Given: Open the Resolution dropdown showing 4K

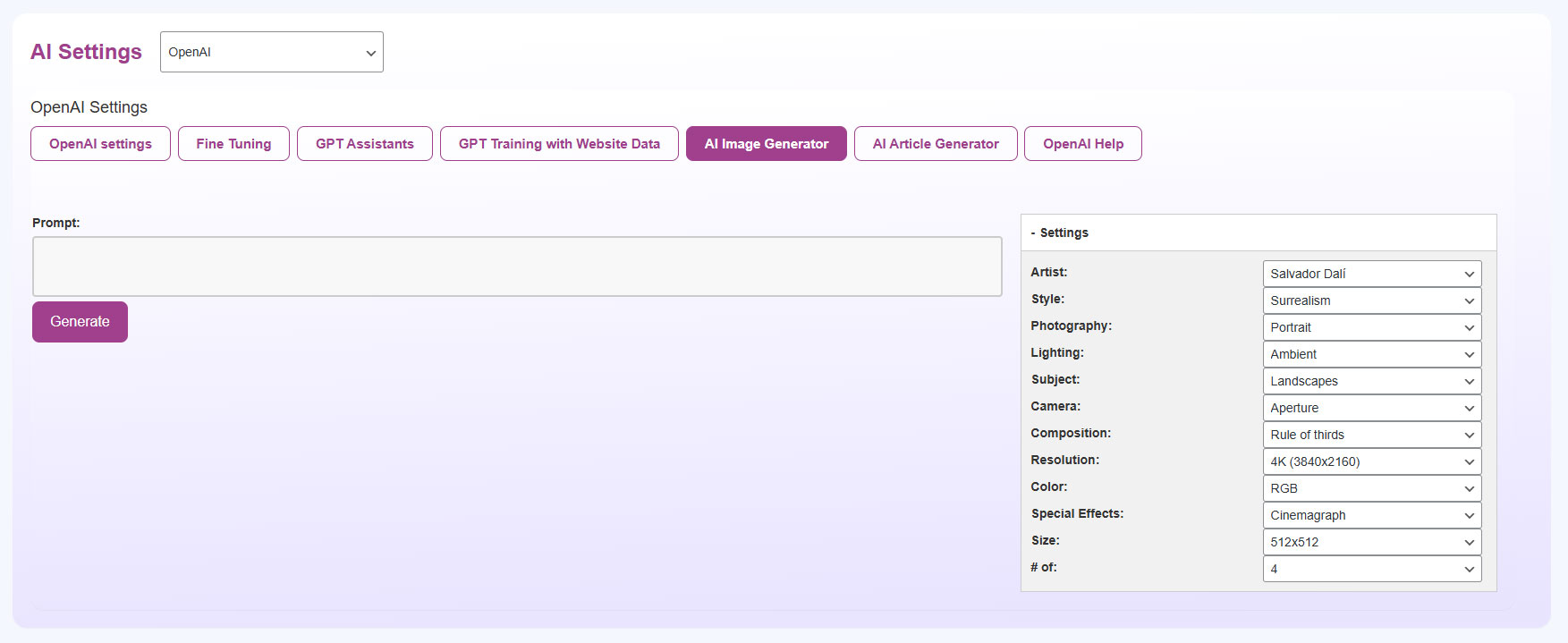Looking at the screenshot, I should (x=1371, y=461).
